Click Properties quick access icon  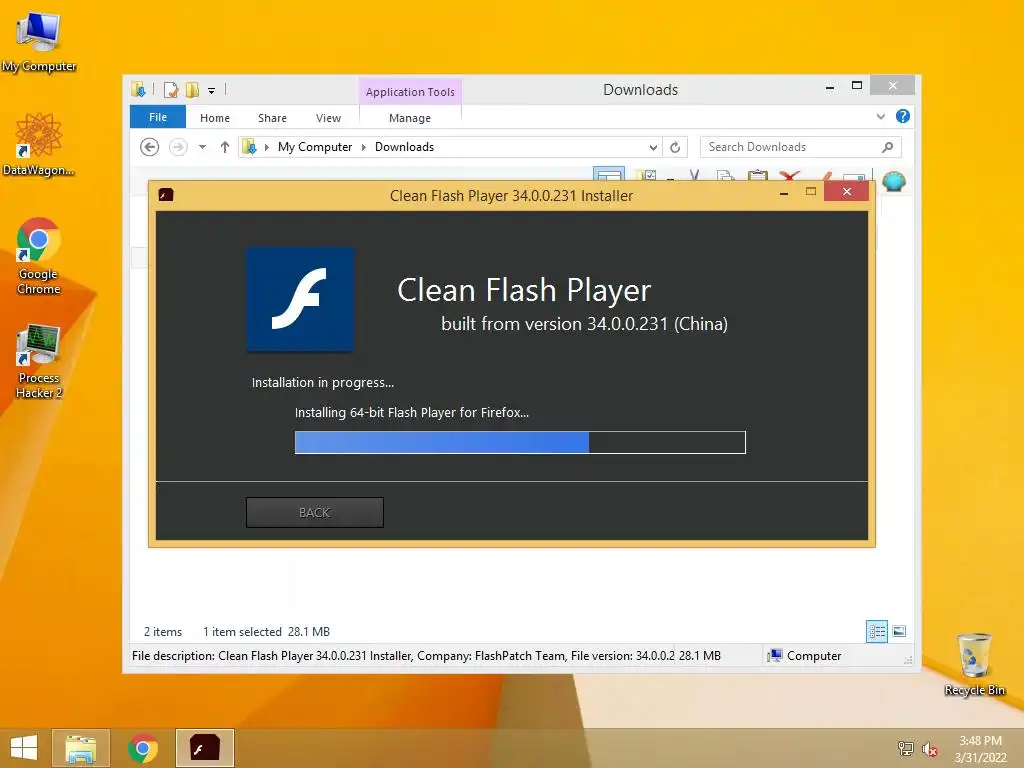(x=171, y=89)
